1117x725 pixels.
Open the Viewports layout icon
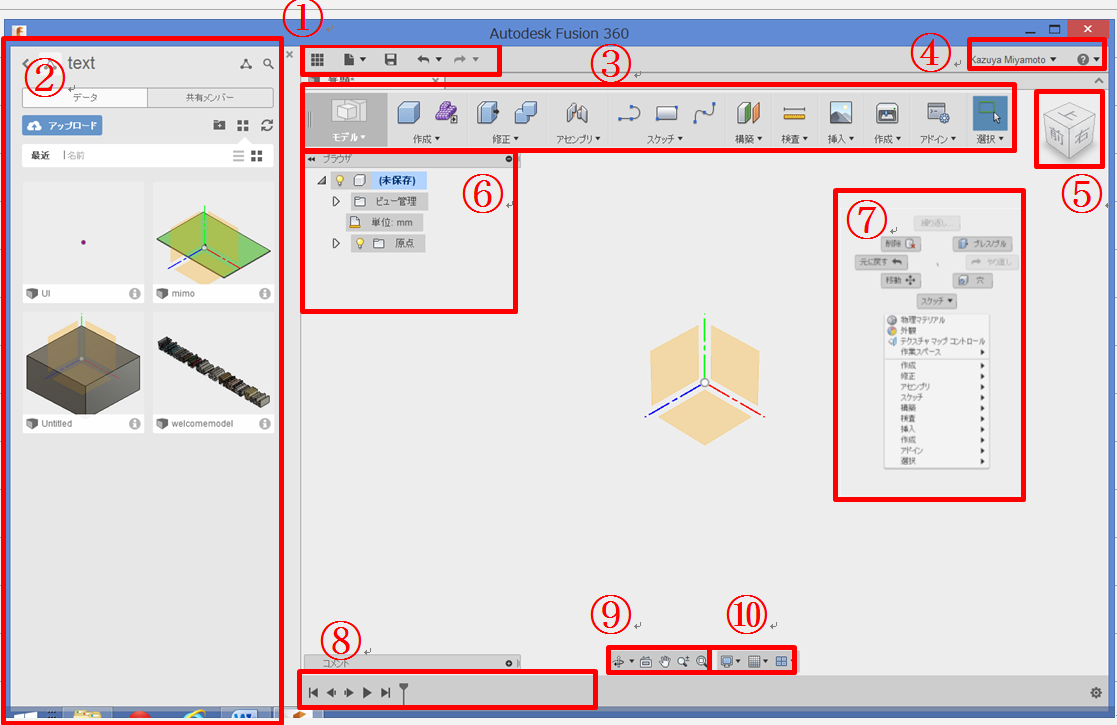(x=781, y=662)
